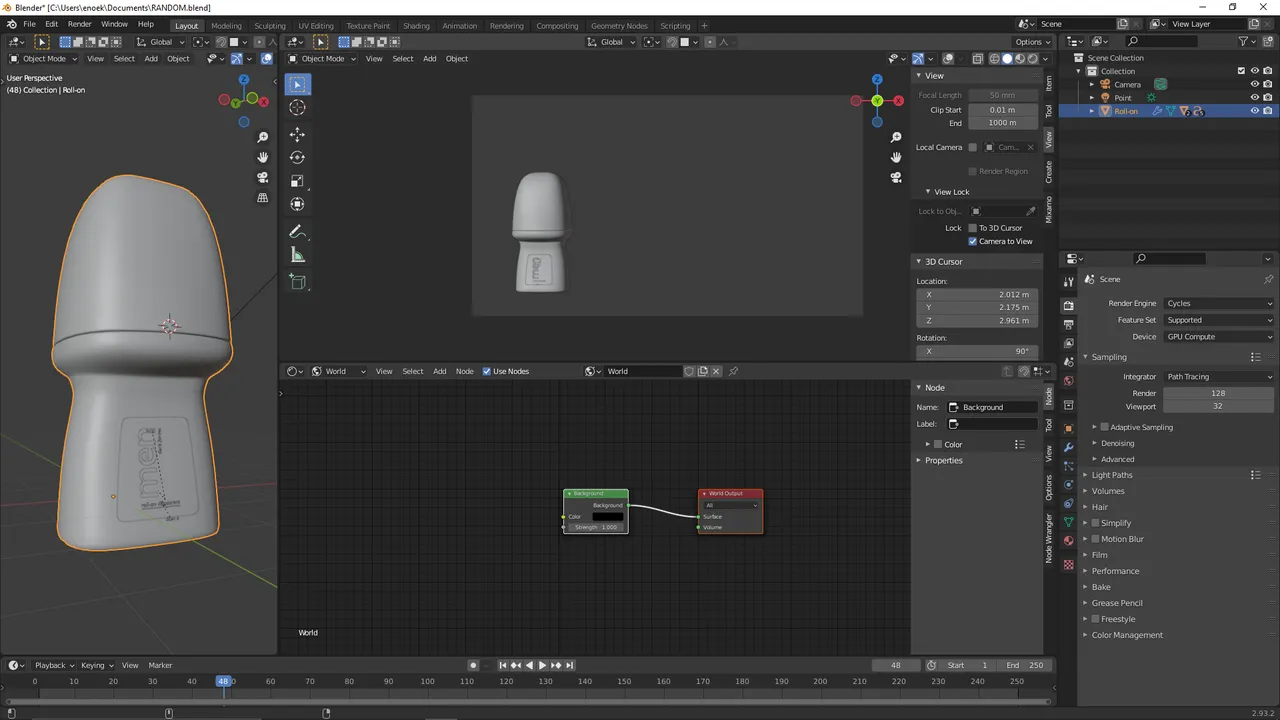Expand the Color Management panel
1280x720 pixels.
click(x=1126, y=635)
